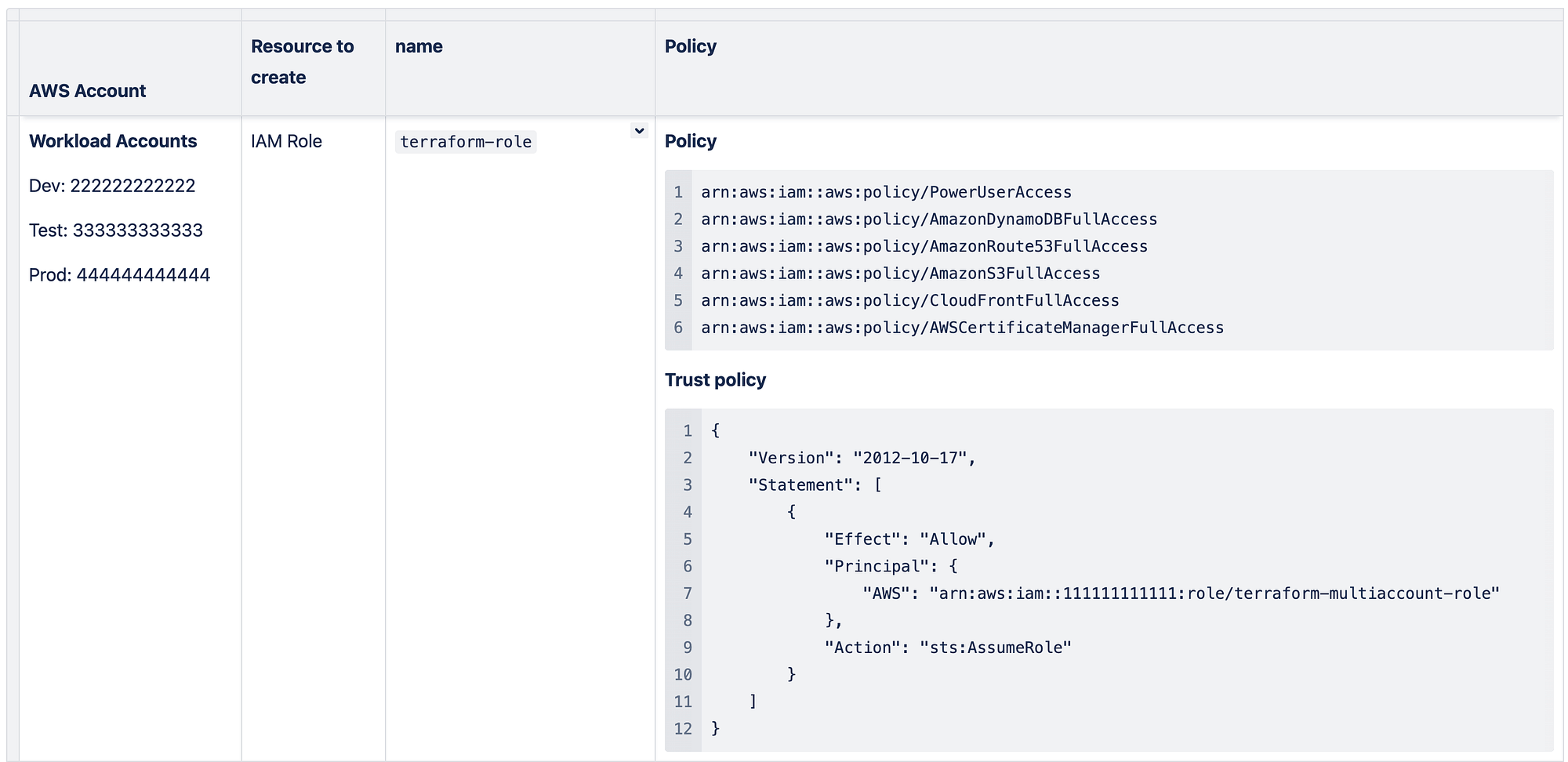Select the IAM Role cell text

click(x=286, y=141)
